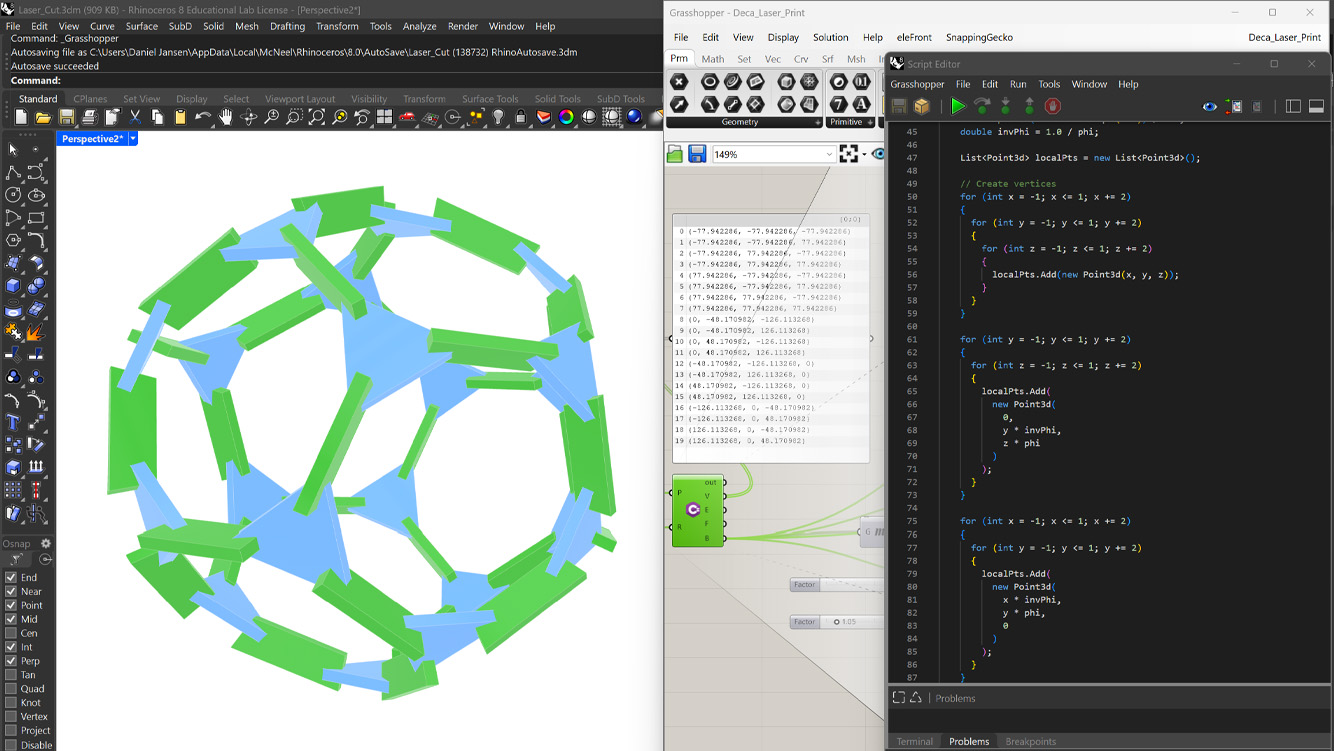Open Osnap settings gear icon
This screenshot has height=751, width=1334.
pyautogui.click(x=45, y=544)
